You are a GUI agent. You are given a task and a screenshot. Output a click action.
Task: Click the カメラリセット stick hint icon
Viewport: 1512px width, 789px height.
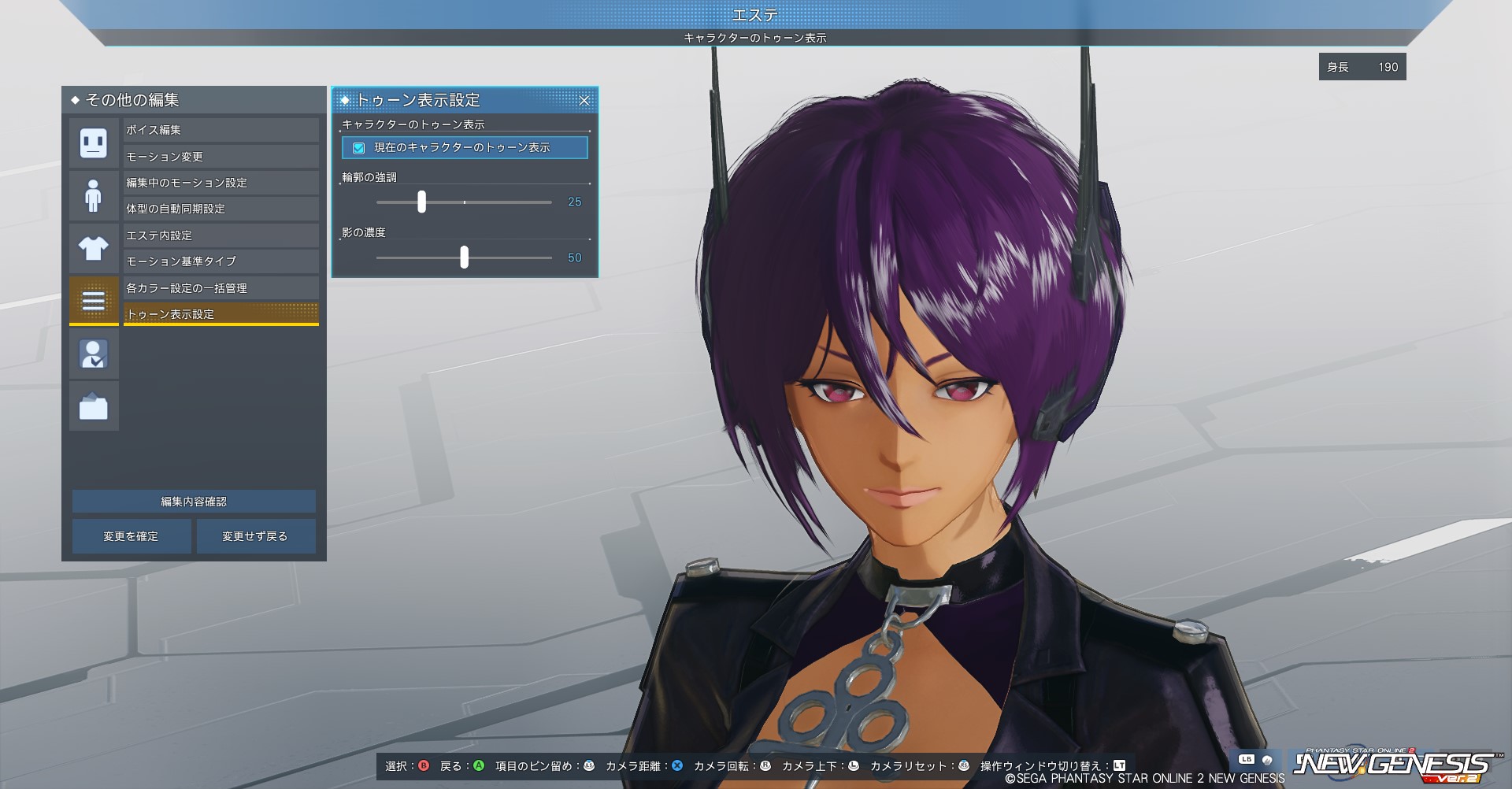click(x=964, y=765)
